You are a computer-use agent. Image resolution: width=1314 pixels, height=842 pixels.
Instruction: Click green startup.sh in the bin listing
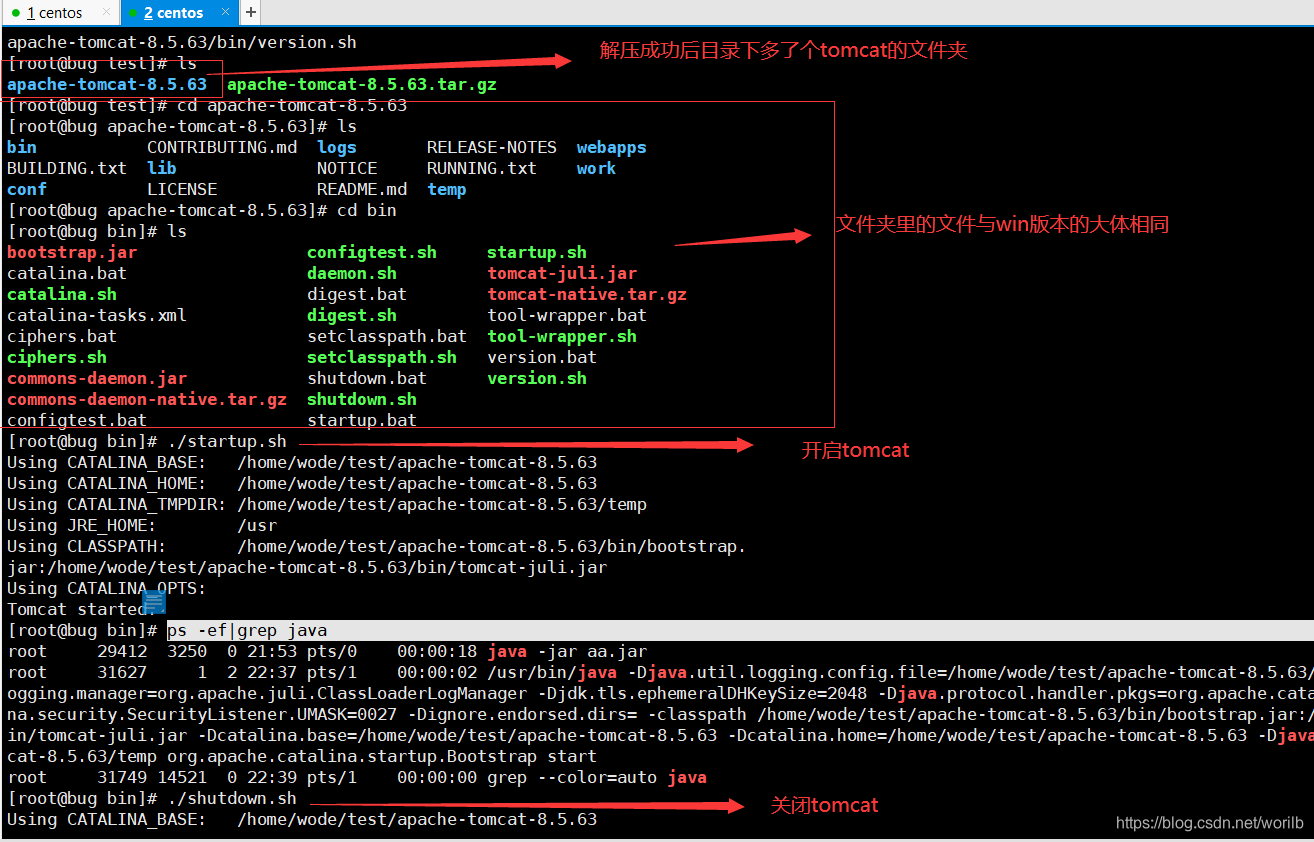[x=537, y=252]
